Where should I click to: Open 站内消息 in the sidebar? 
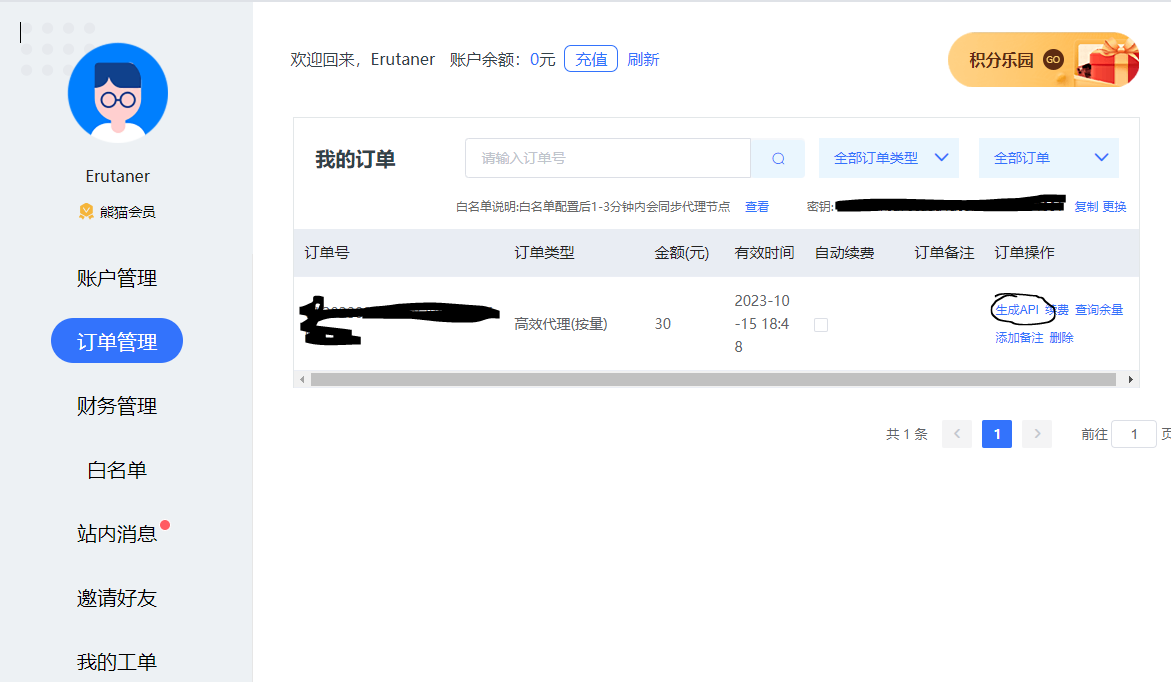point(117,534)
